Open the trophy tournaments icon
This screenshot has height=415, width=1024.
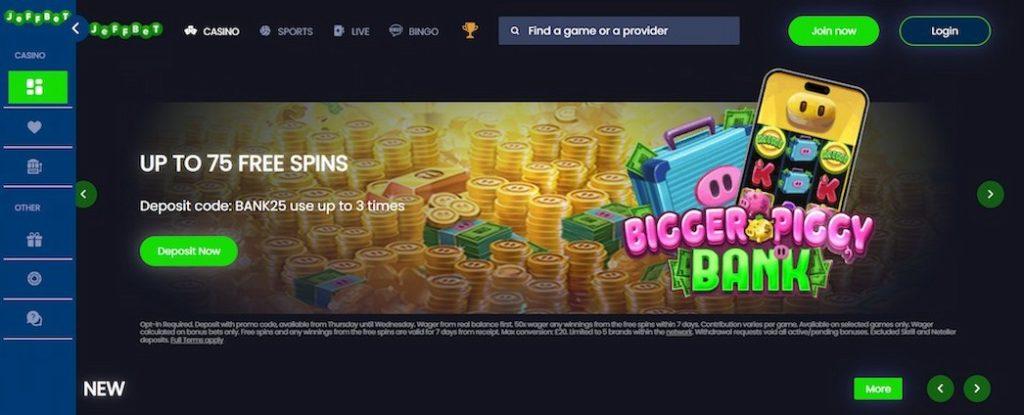coord(470,30)
